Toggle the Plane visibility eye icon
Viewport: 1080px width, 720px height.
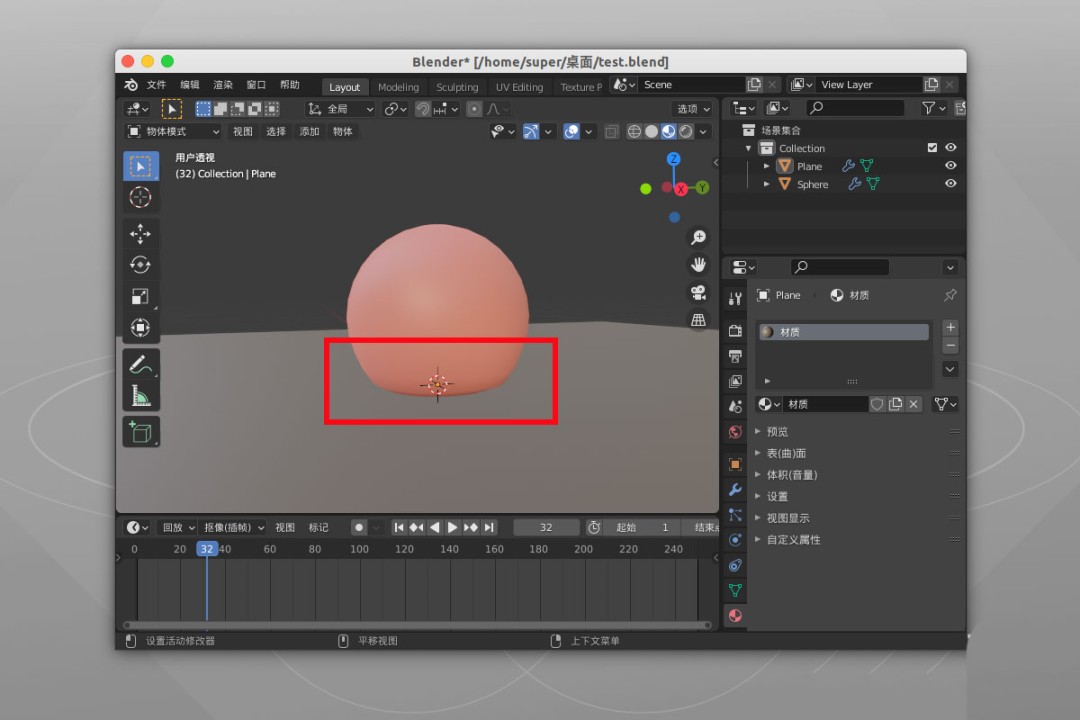[x=950, y=165]
